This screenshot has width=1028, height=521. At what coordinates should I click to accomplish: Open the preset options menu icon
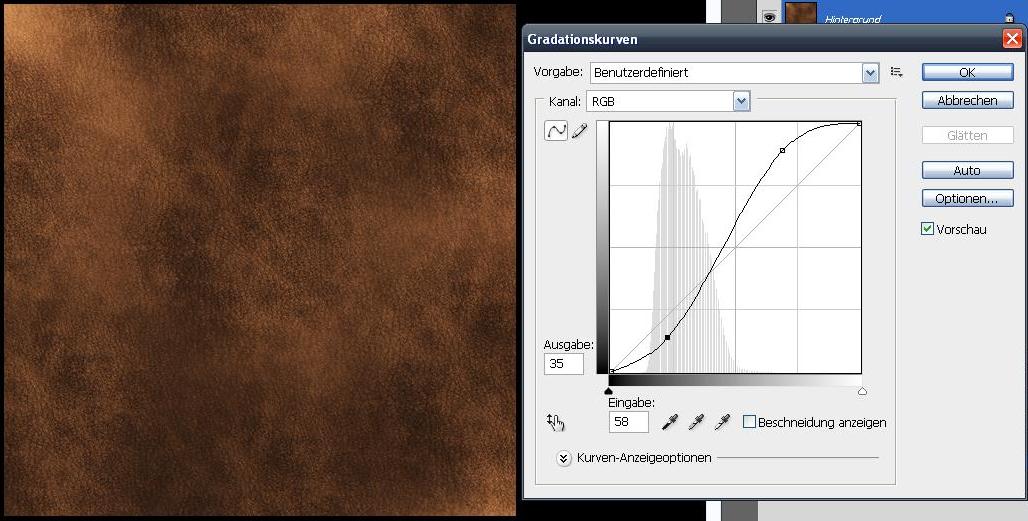tap(896, 73)
